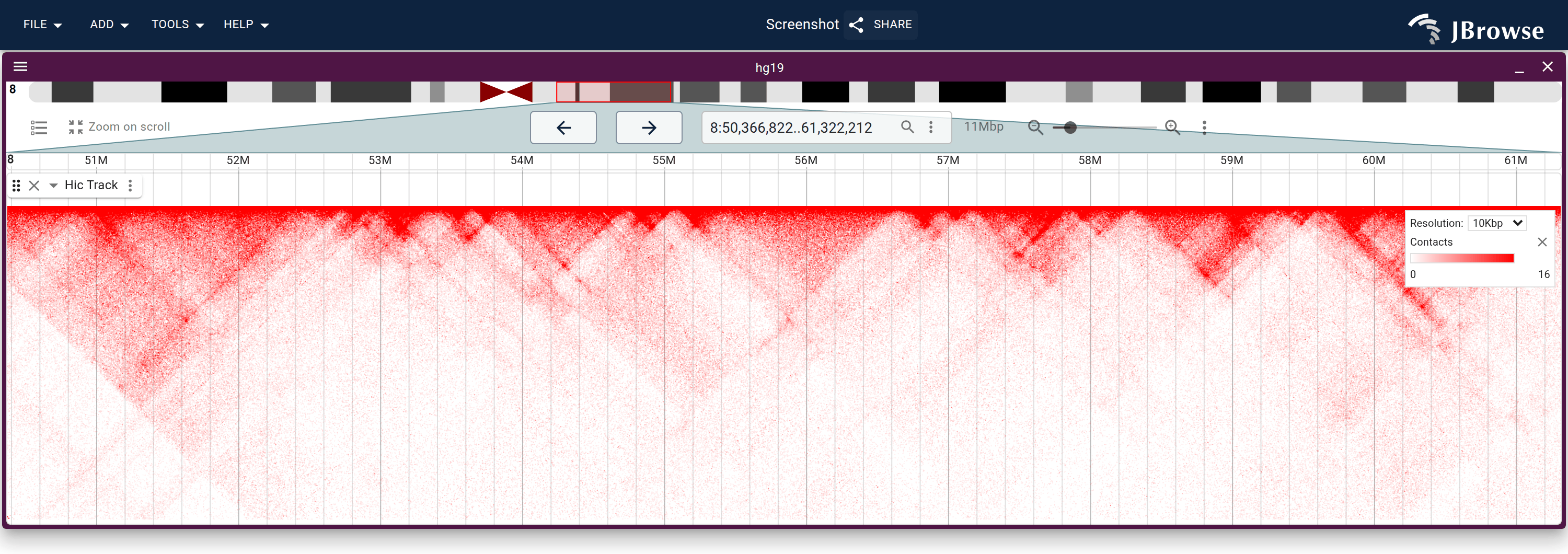1568x554 pixels.
Task: Click the share icon next to SHARE
Action: (857, 25)
